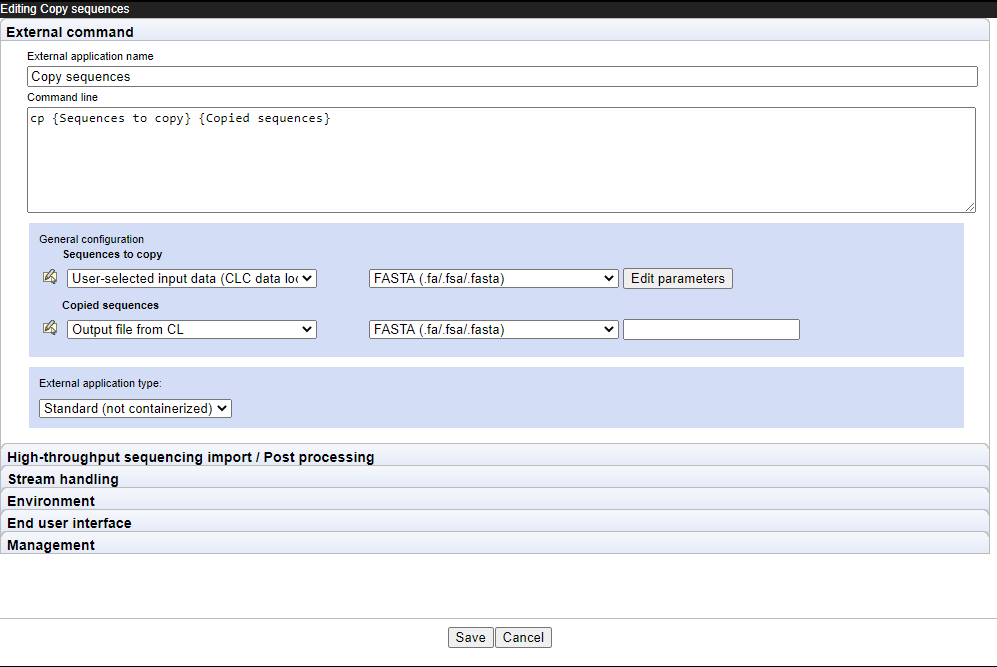Open the Output file from CL dropdown
This screenshot has height=667, width=997.
[x=191, y=329]
